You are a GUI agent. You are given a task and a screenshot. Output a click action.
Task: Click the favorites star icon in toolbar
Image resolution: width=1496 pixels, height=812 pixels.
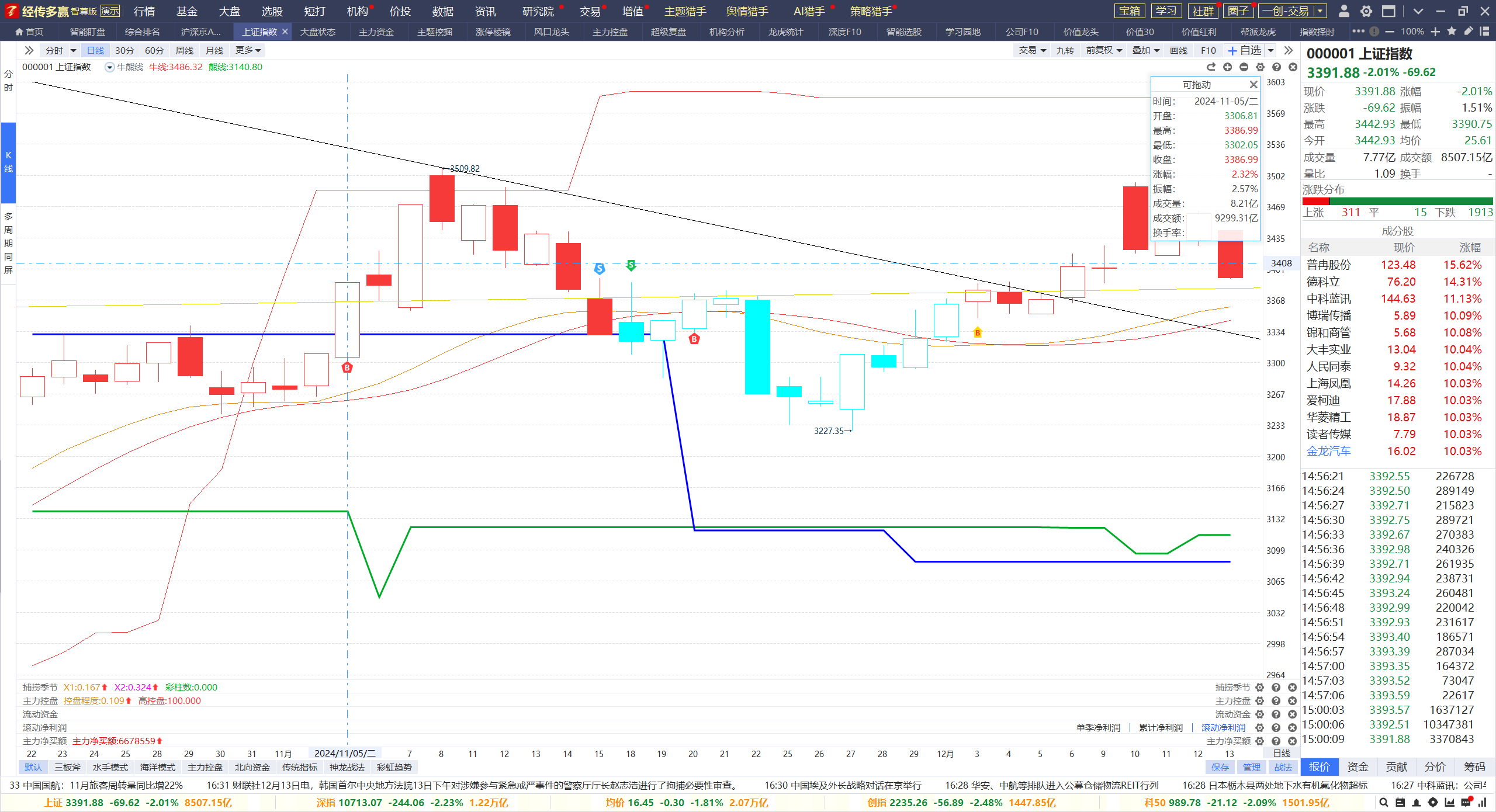1452,32
